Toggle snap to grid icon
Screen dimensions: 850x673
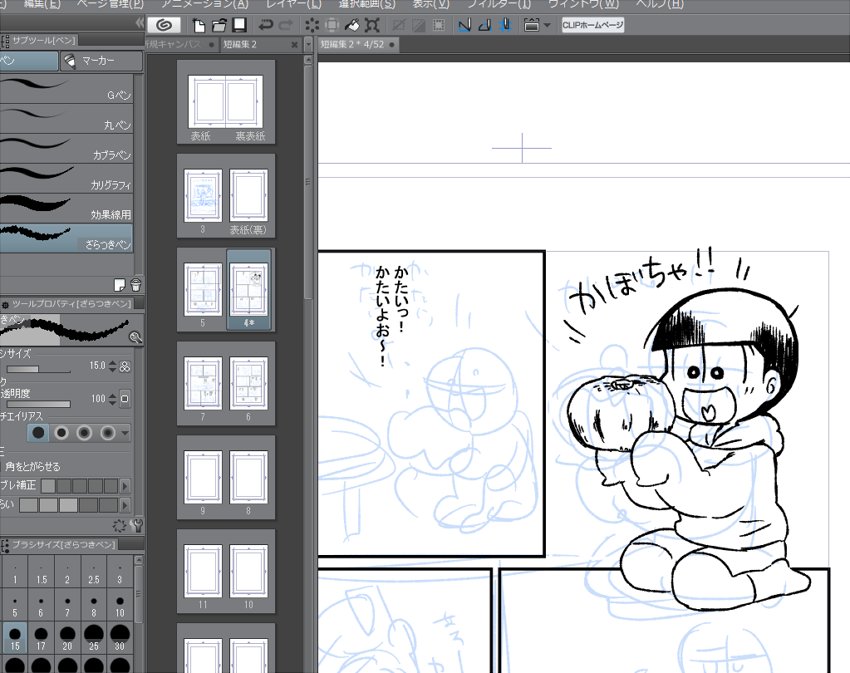pos(505,25)
